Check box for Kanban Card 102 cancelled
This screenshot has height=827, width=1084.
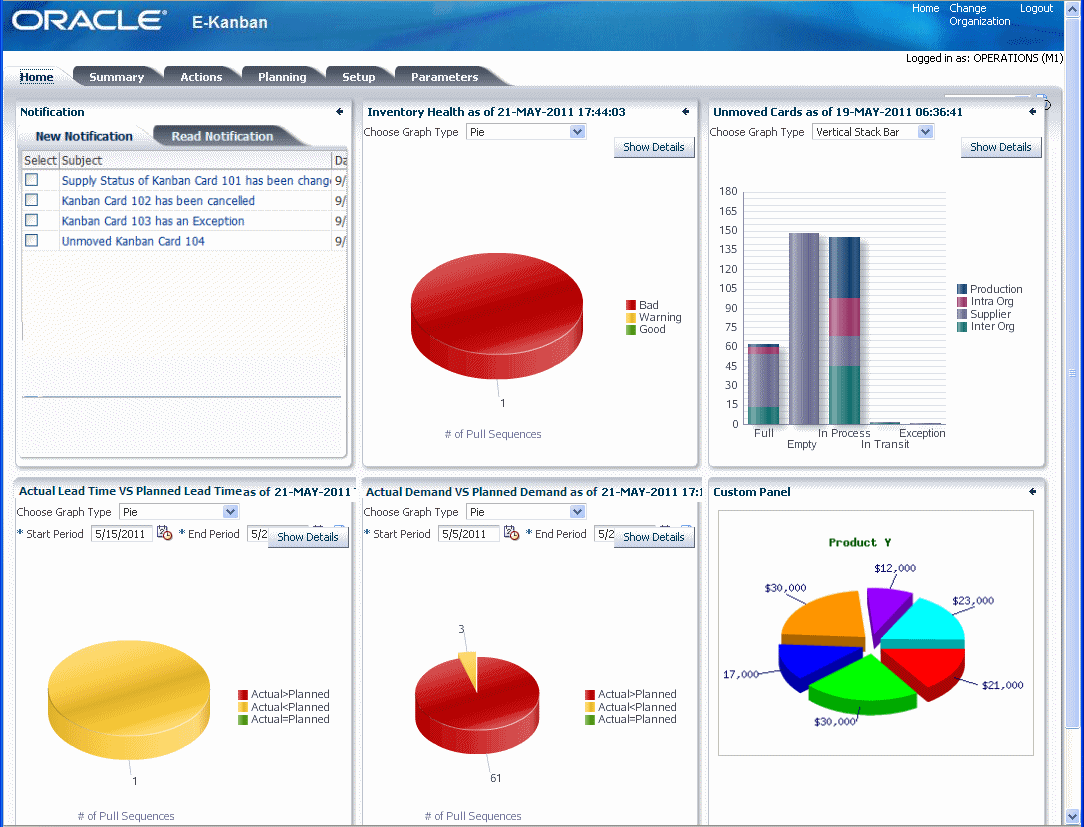[32, 200]
